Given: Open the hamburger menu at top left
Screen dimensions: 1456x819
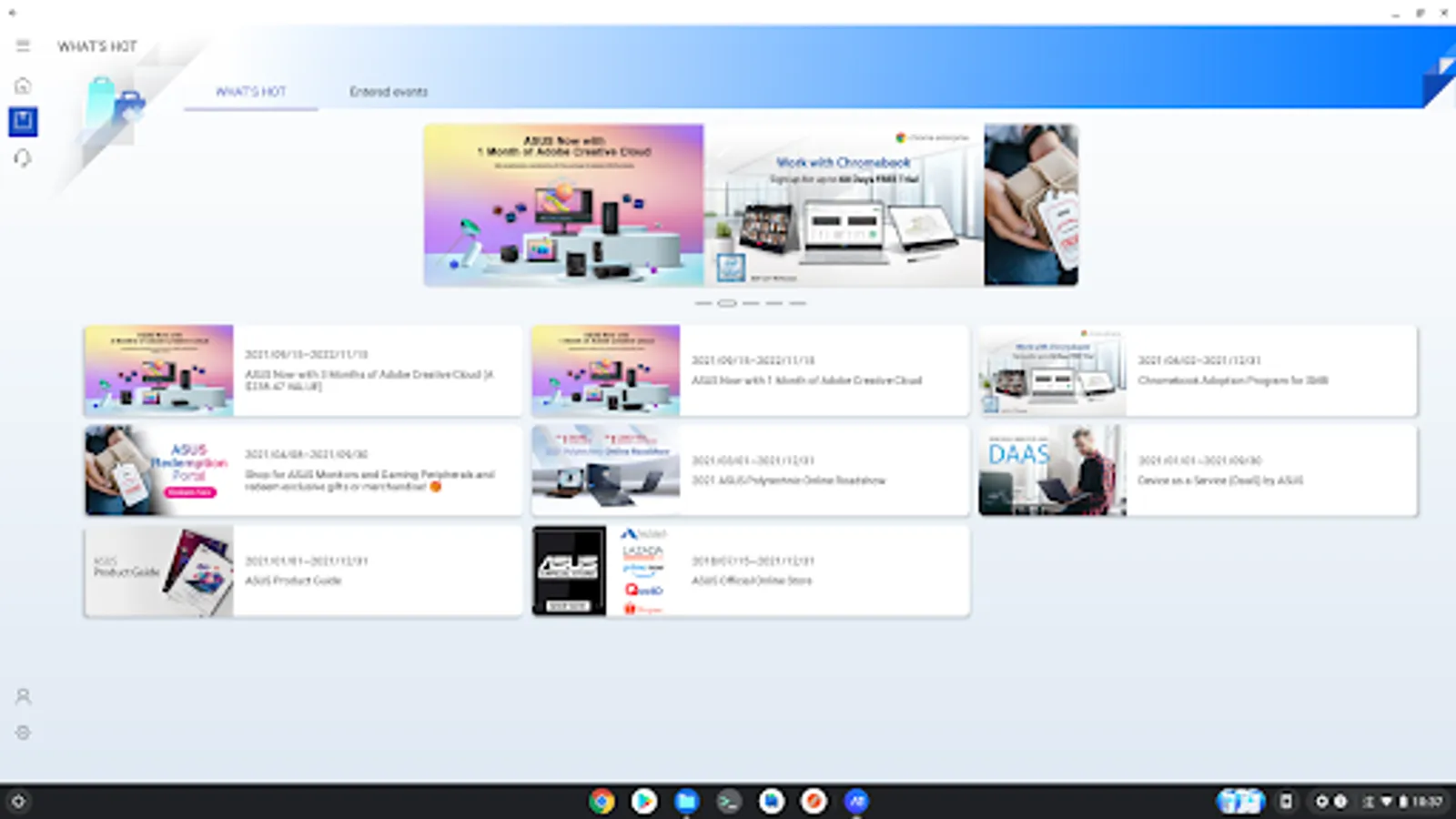Looking at the screenshot, I should click(23, 45).
